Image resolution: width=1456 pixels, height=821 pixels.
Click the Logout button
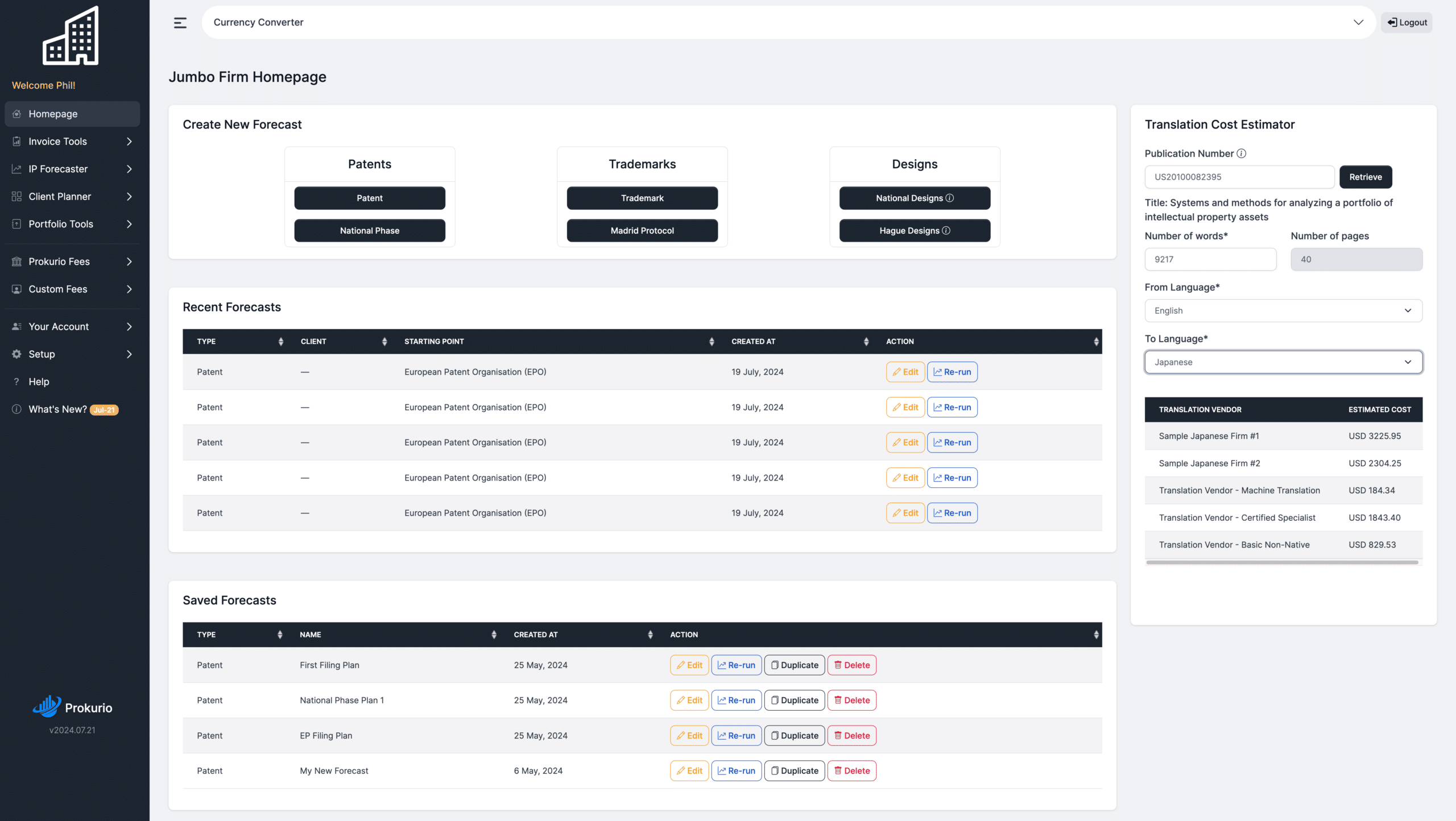[x=1407, y=22]
